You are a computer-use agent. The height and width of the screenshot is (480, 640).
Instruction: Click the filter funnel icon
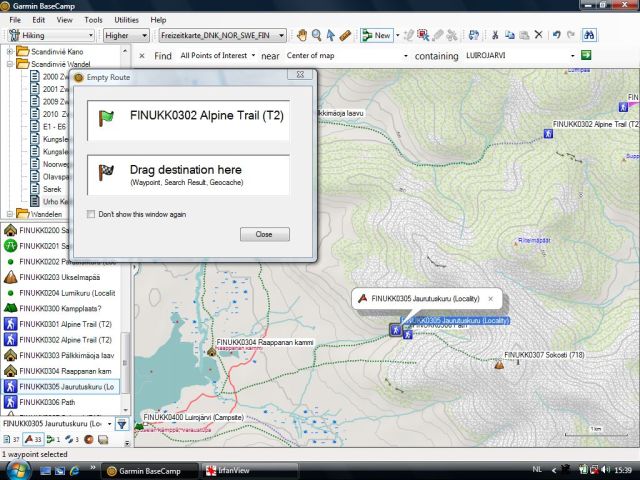coord(121,424)
